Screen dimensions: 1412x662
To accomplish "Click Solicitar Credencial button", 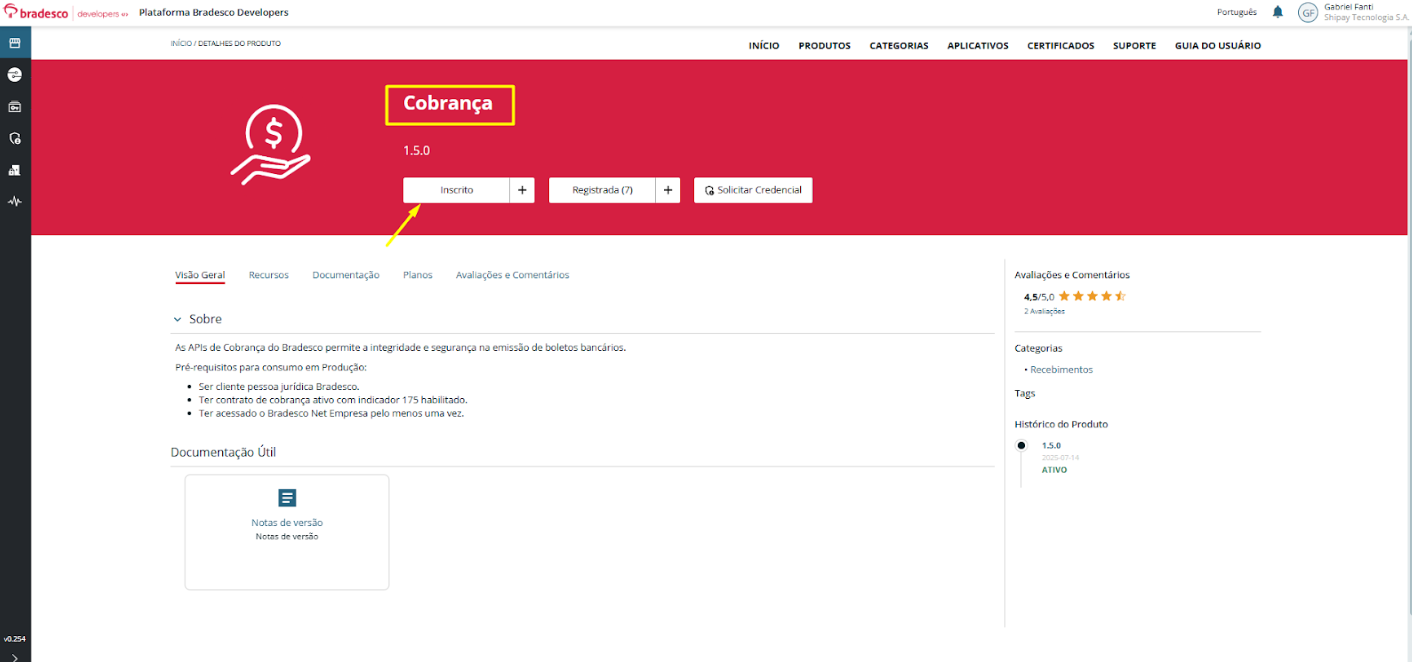I will click(753, 190).
